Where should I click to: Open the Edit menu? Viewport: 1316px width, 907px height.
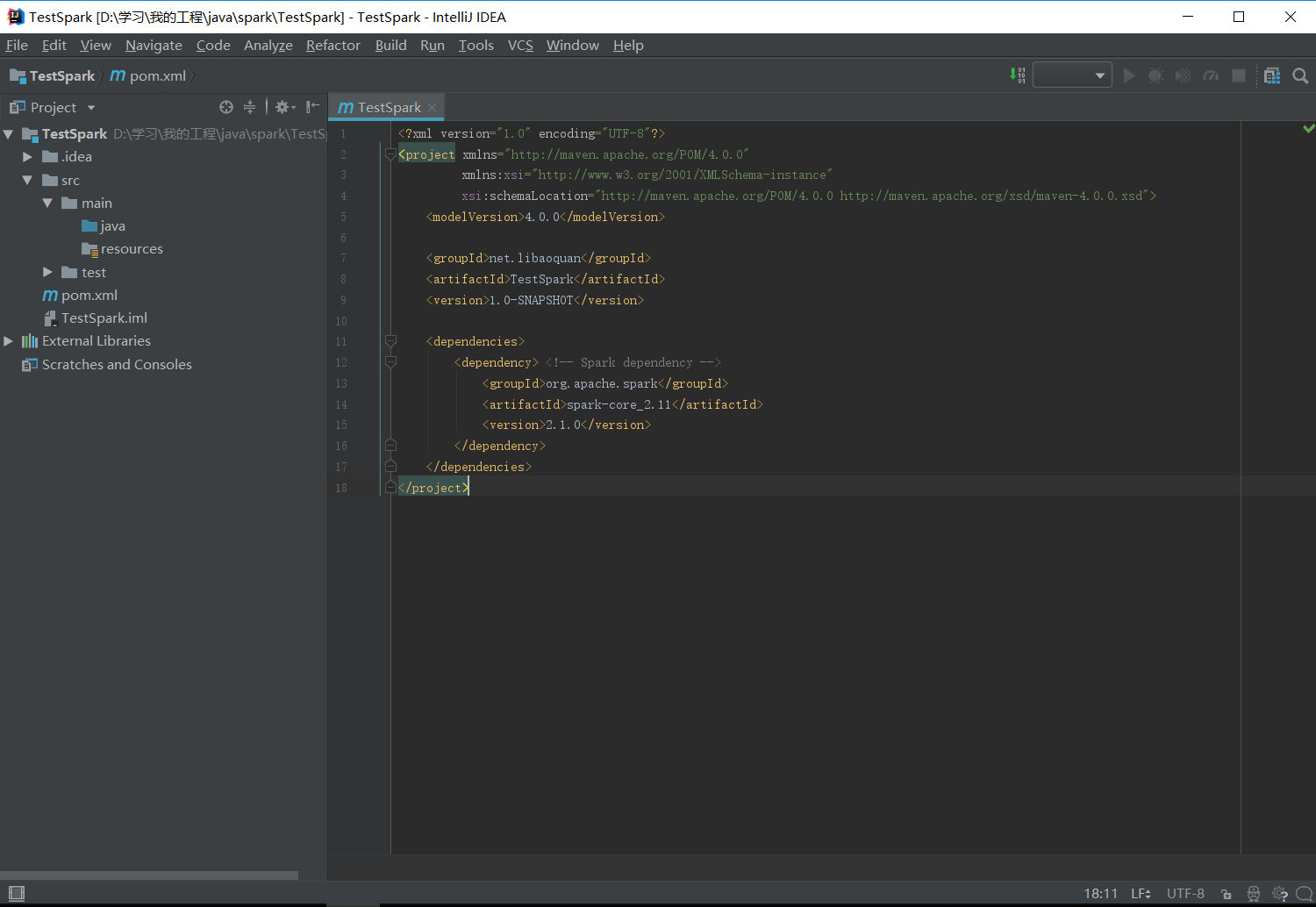click(54, 46)
